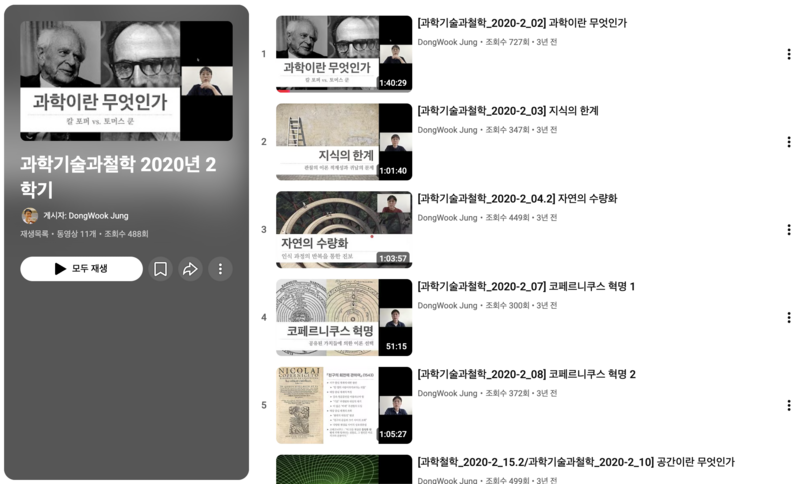Open video title [과학기술과철학_2020-2_04.2] 자연의 수량화
800x484 pixels.
(x=517, y=198)
